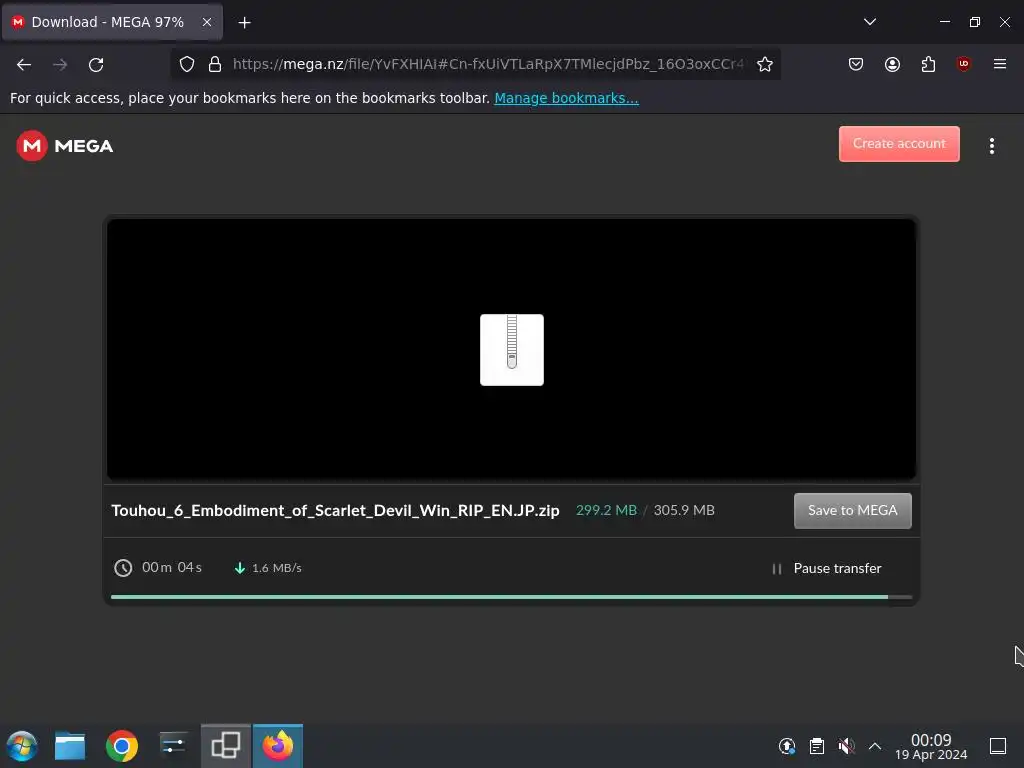Click the Save to MEGA button

pyautogui.click(x=852, y=511)
